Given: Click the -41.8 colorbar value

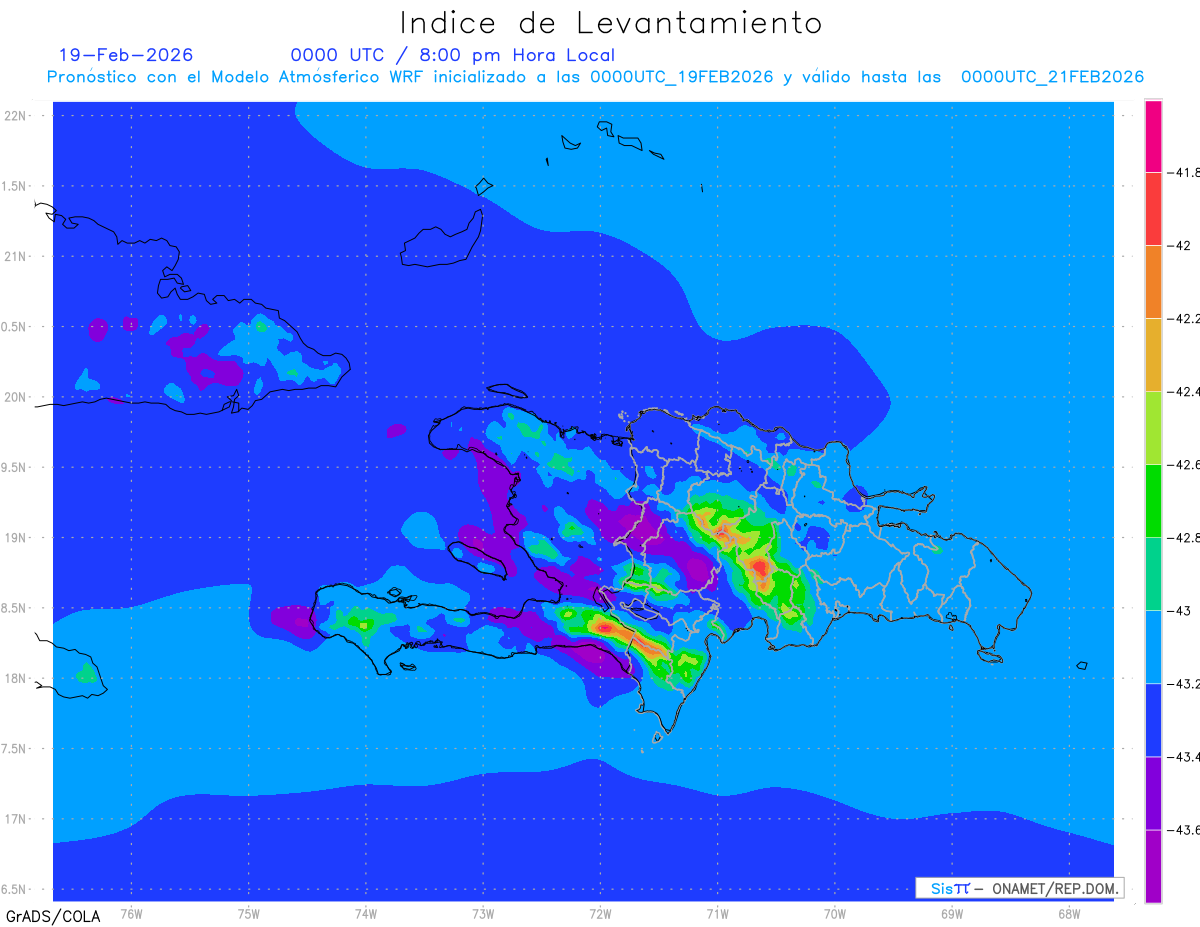Looking at the screenshot, I should point(1184,173).
